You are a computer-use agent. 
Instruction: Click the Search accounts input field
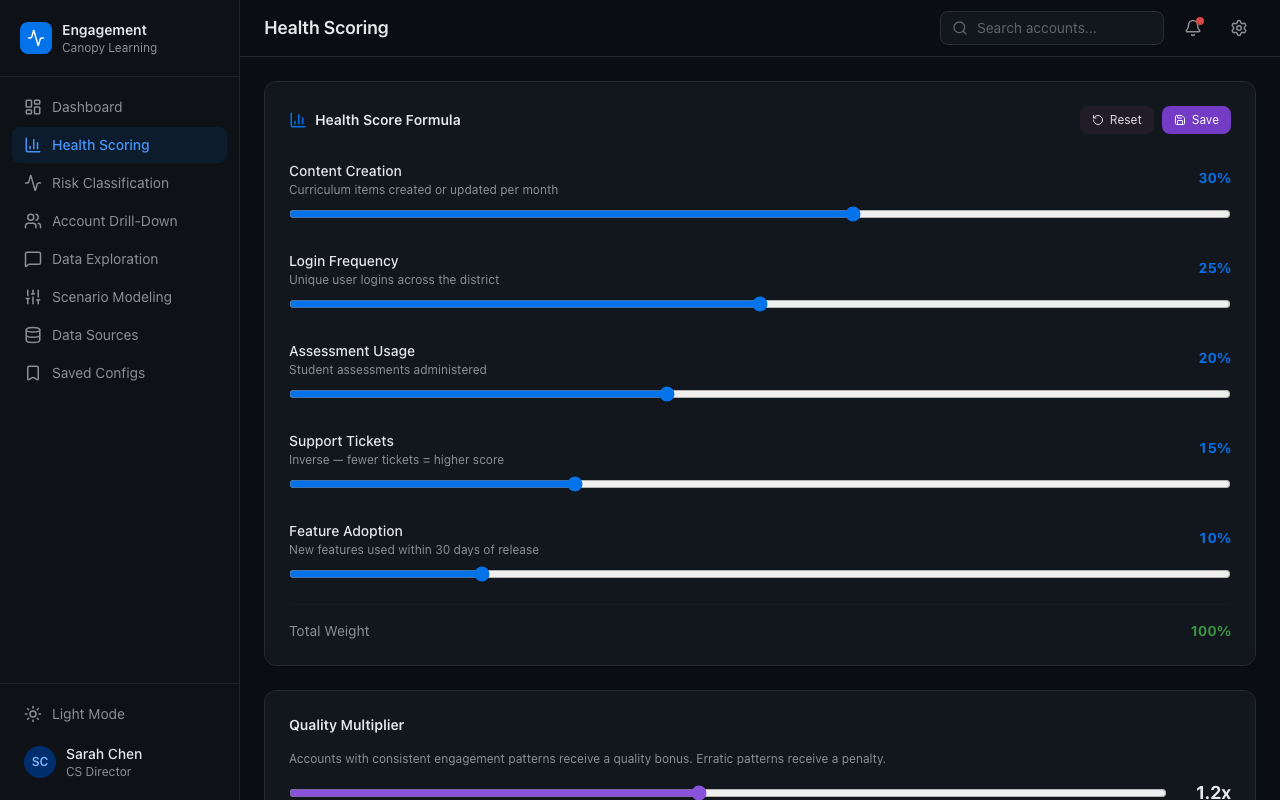[1051, 28]
